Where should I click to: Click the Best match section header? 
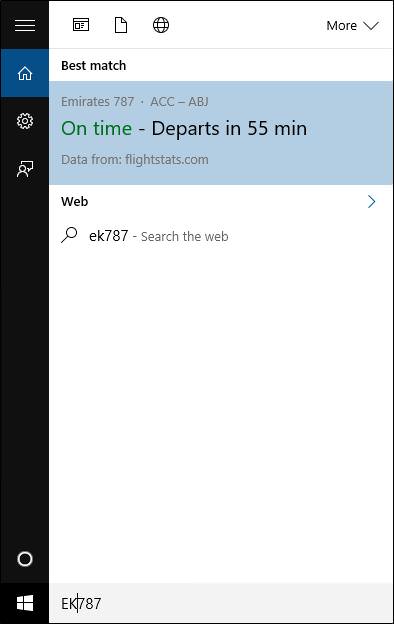[x=94, y=65]
